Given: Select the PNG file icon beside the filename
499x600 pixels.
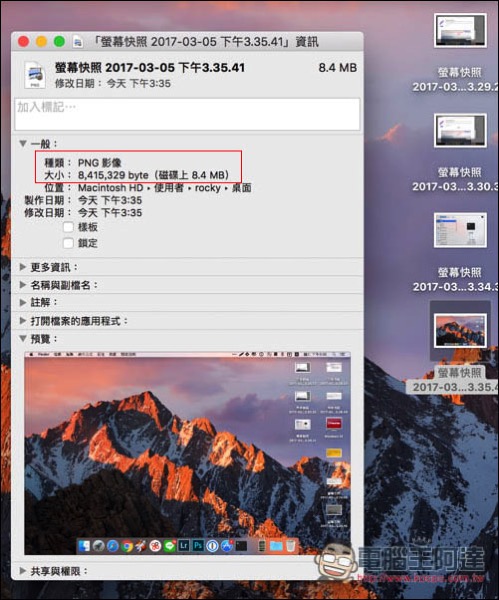Looking at the screenshot, I should [x=35, y=75].
